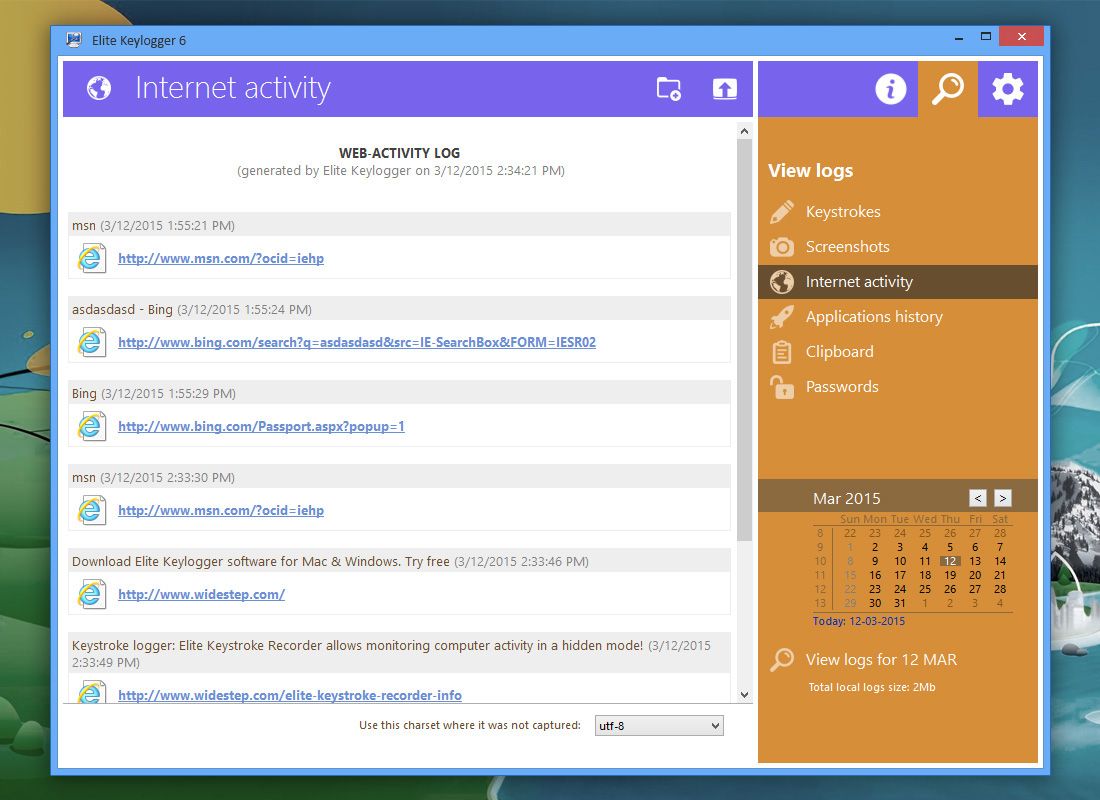Image resolution: width=1100 pixels, height=800 pixels.
Task: Click the rocket icon next to Applications history
Action: [x=782, y=317]
